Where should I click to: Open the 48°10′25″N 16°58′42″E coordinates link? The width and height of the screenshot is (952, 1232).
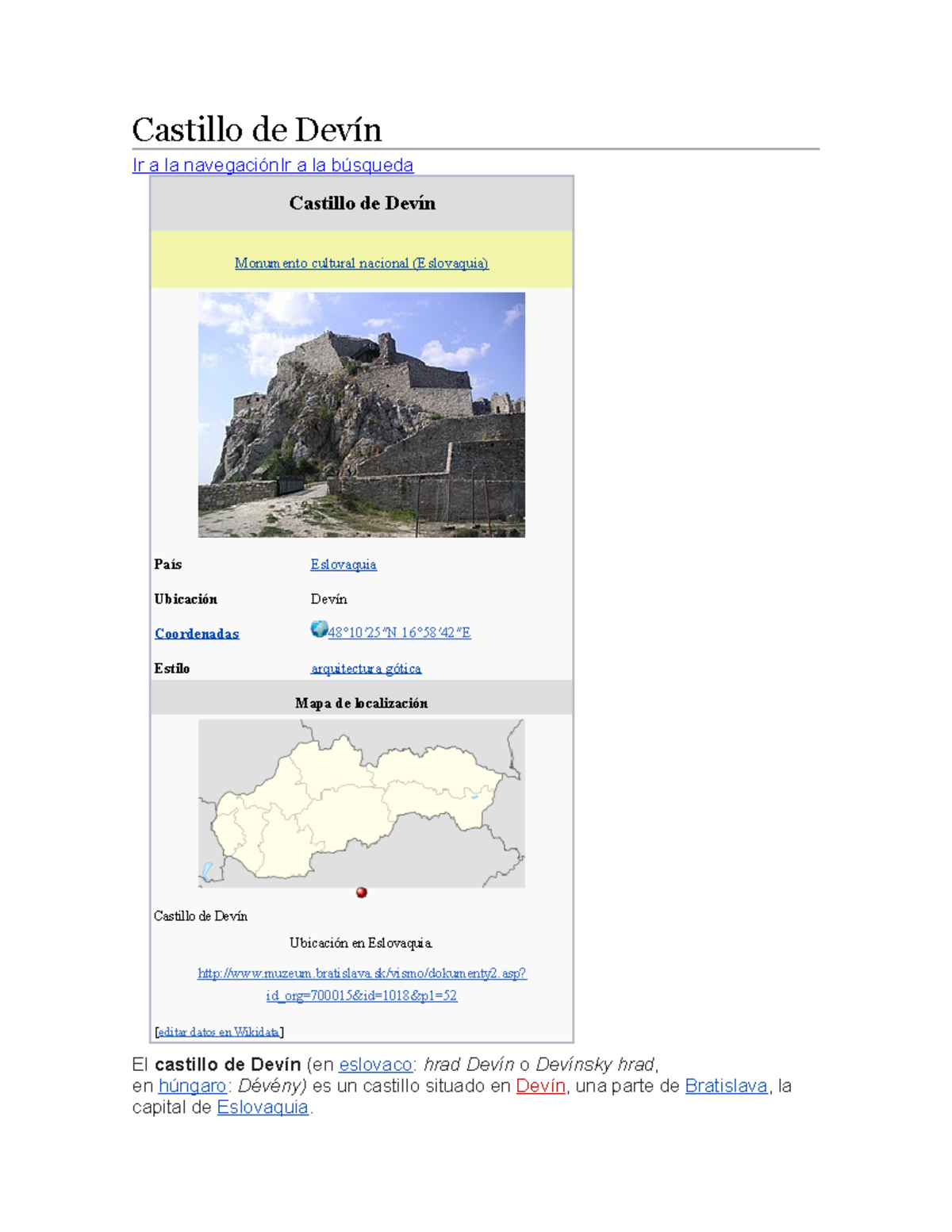coord(399,632)
